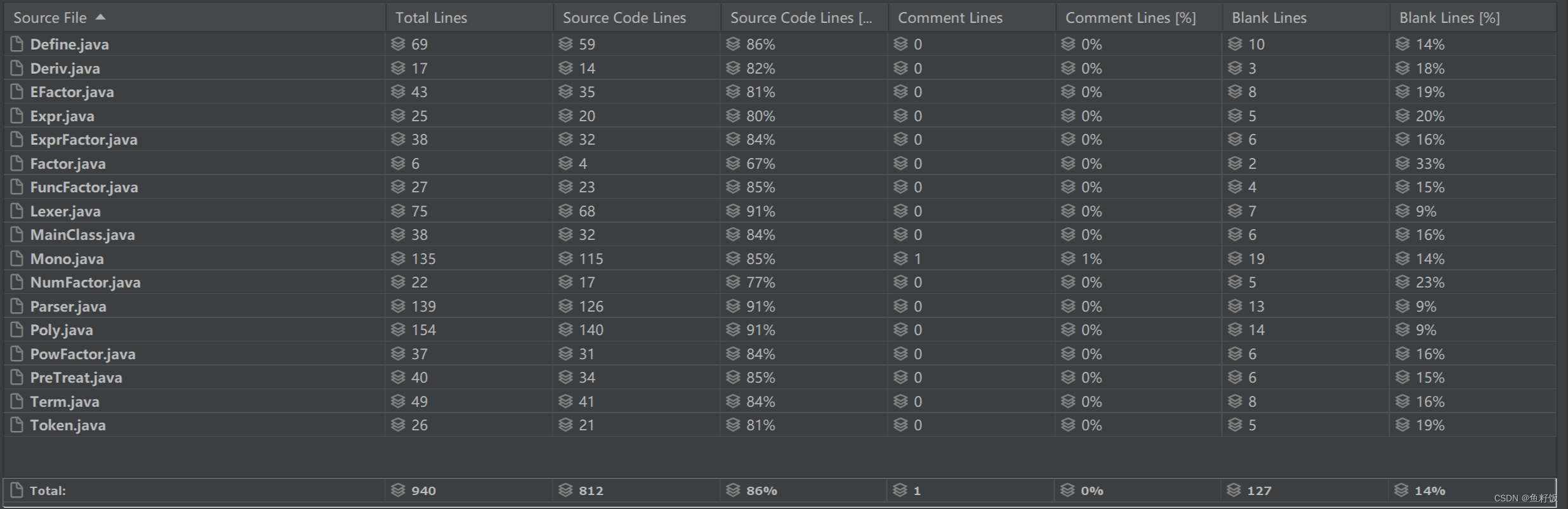Image resolution: width=1568 pixels, height=509 pixels.
Task: Sort by Comment Lines column header
Action: [x=972, y=18]
